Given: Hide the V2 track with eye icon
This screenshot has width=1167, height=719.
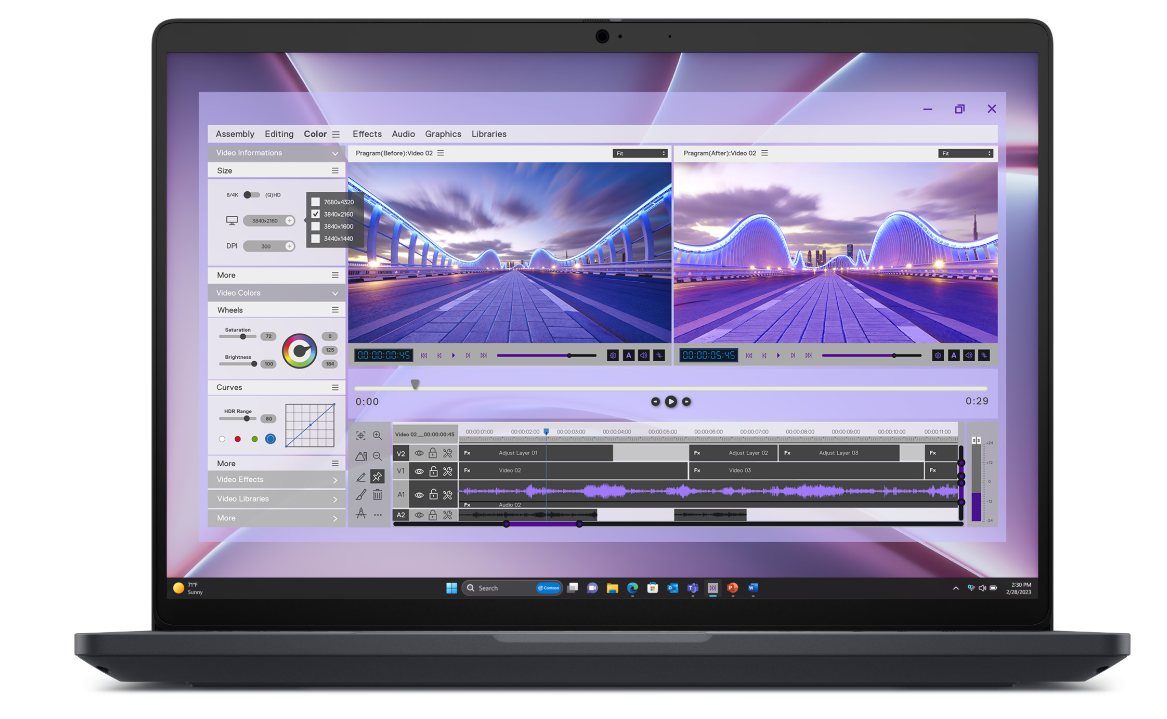Looking at the screenshot, I should pos(419,453).
